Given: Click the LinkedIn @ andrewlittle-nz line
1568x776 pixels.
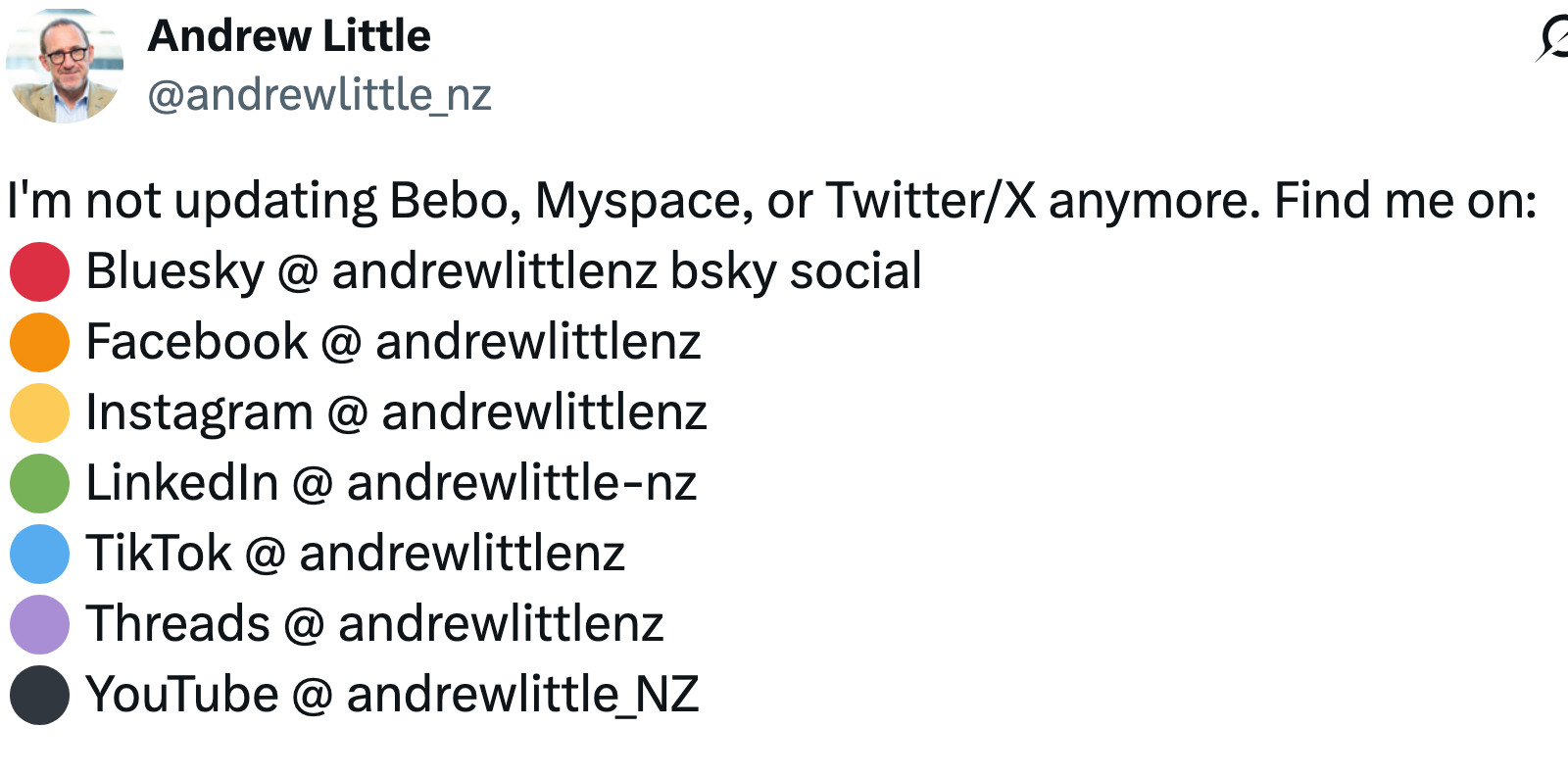Looking at the screenshot, I should pyautogui.click(x=391, y=483).
